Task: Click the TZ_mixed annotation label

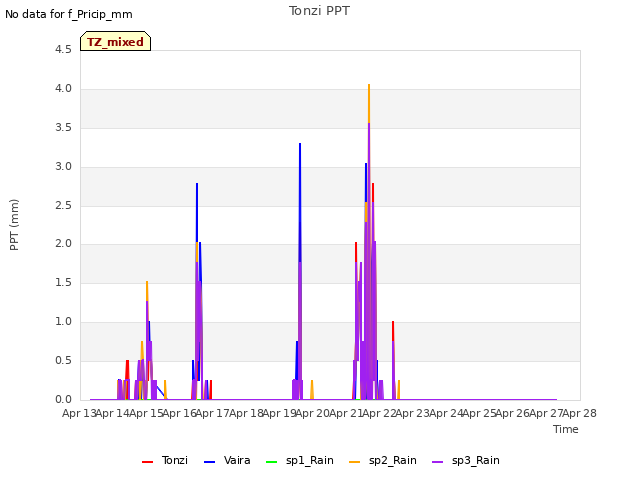Action: click(116, 41)
